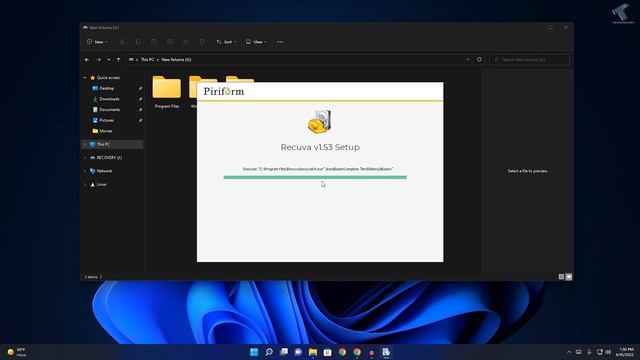
Task: Click the Copy icon in Explorer toolbar
Action: tap(138, 42)
